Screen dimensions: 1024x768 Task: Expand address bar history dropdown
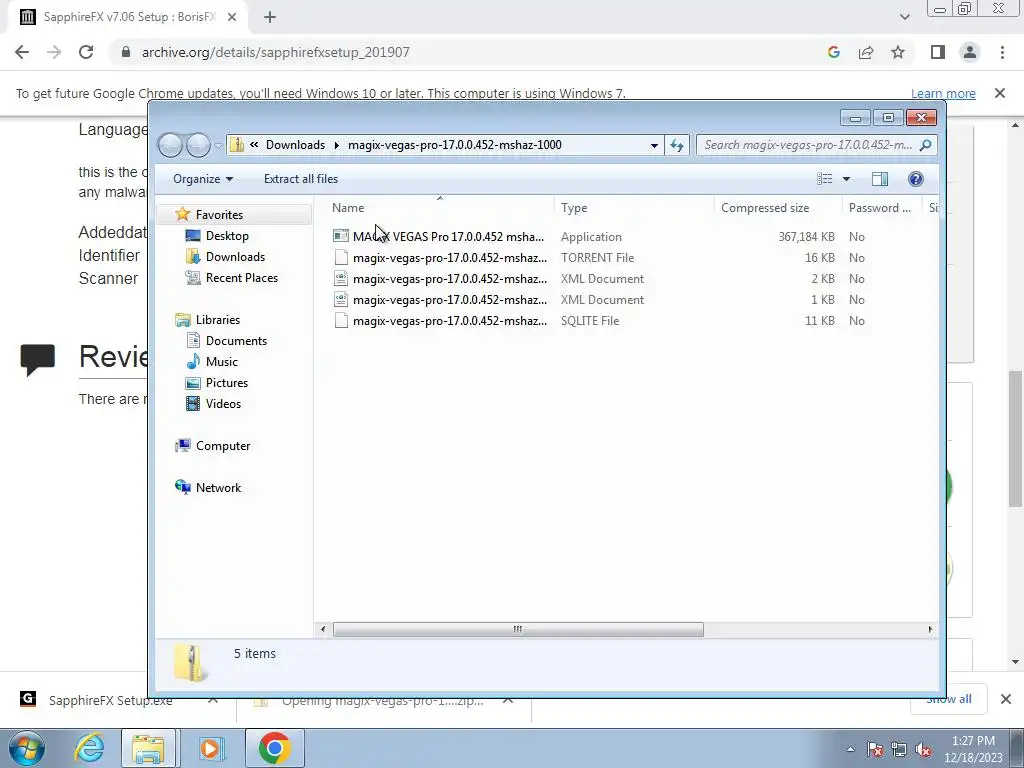[x=654, y=145]
